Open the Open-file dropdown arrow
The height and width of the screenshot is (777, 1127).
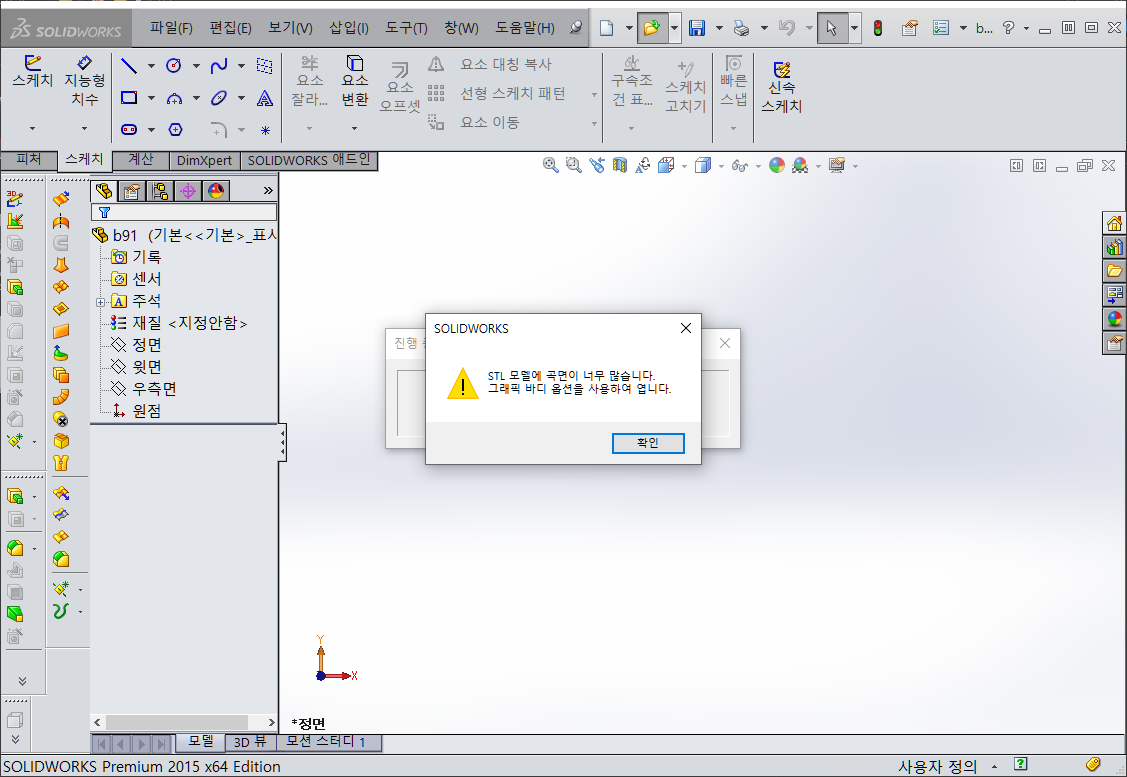(x=674, y=28)
